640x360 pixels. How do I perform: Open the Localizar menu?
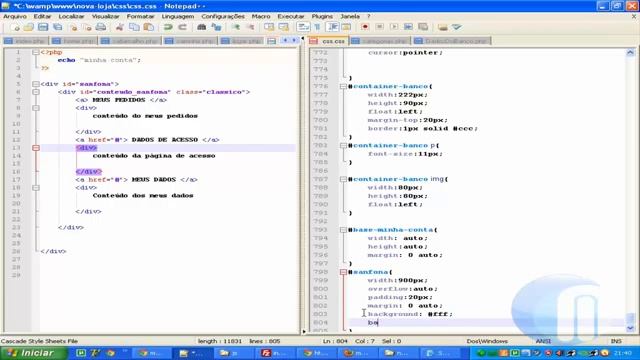[x=71, y=16]
